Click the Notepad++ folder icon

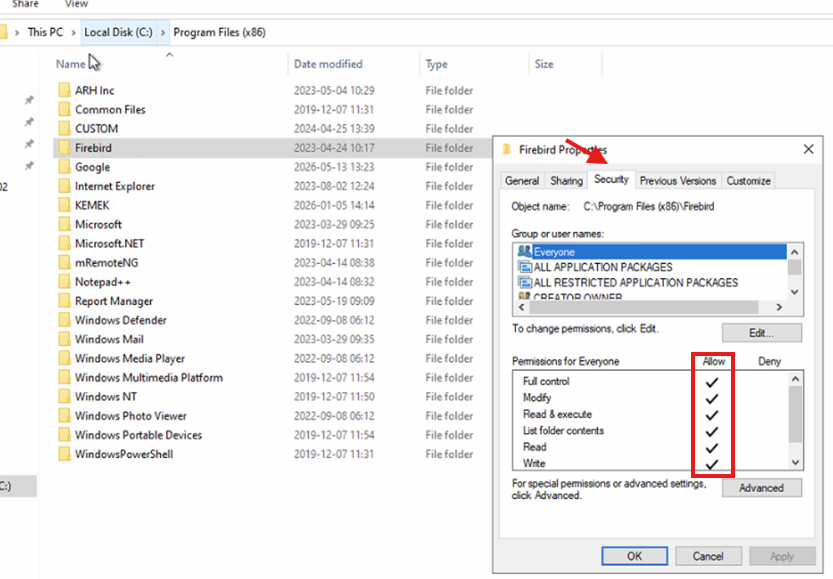click(x=64, y=282)
